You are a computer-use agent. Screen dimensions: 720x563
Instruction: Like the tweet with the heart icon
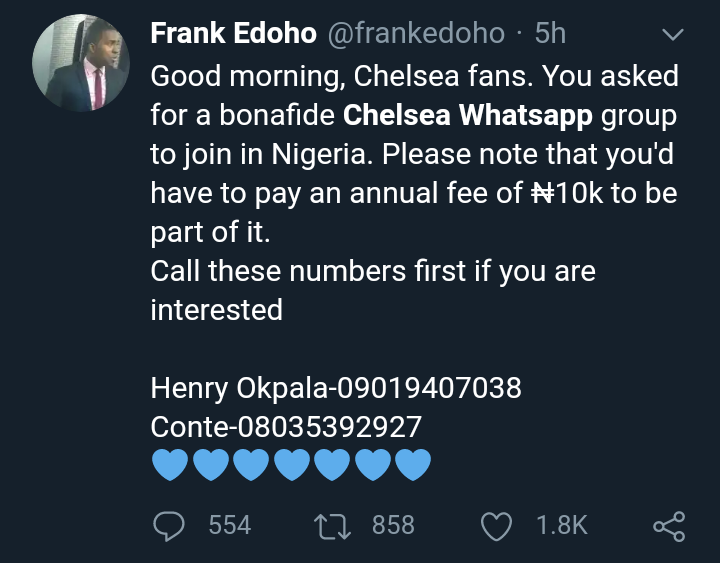[496, 524]
